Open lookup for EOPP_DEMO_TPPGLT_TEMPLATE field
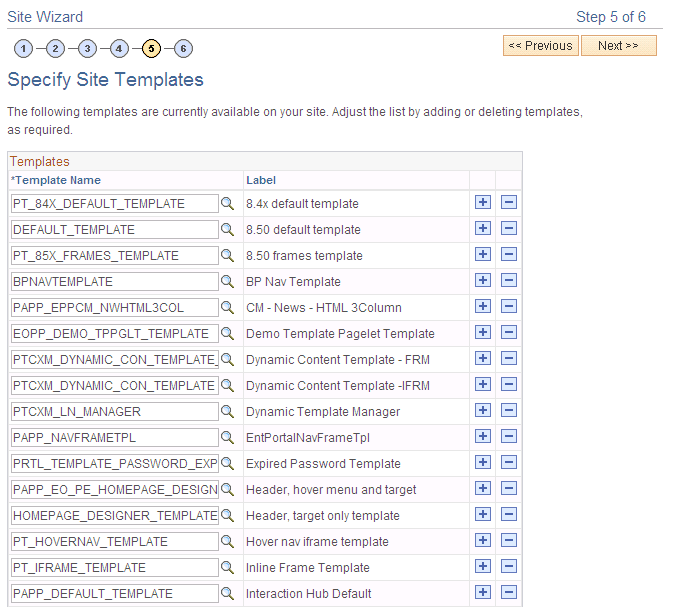 click(227, 333)
